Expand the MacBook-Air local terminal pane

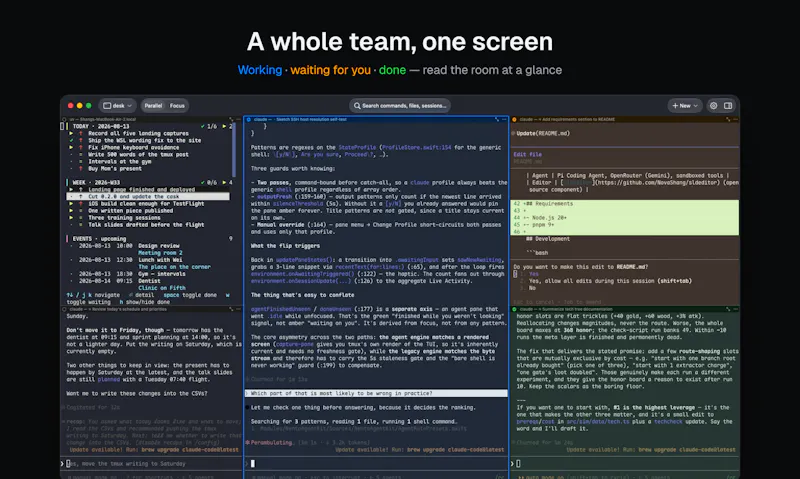(231, 119)
